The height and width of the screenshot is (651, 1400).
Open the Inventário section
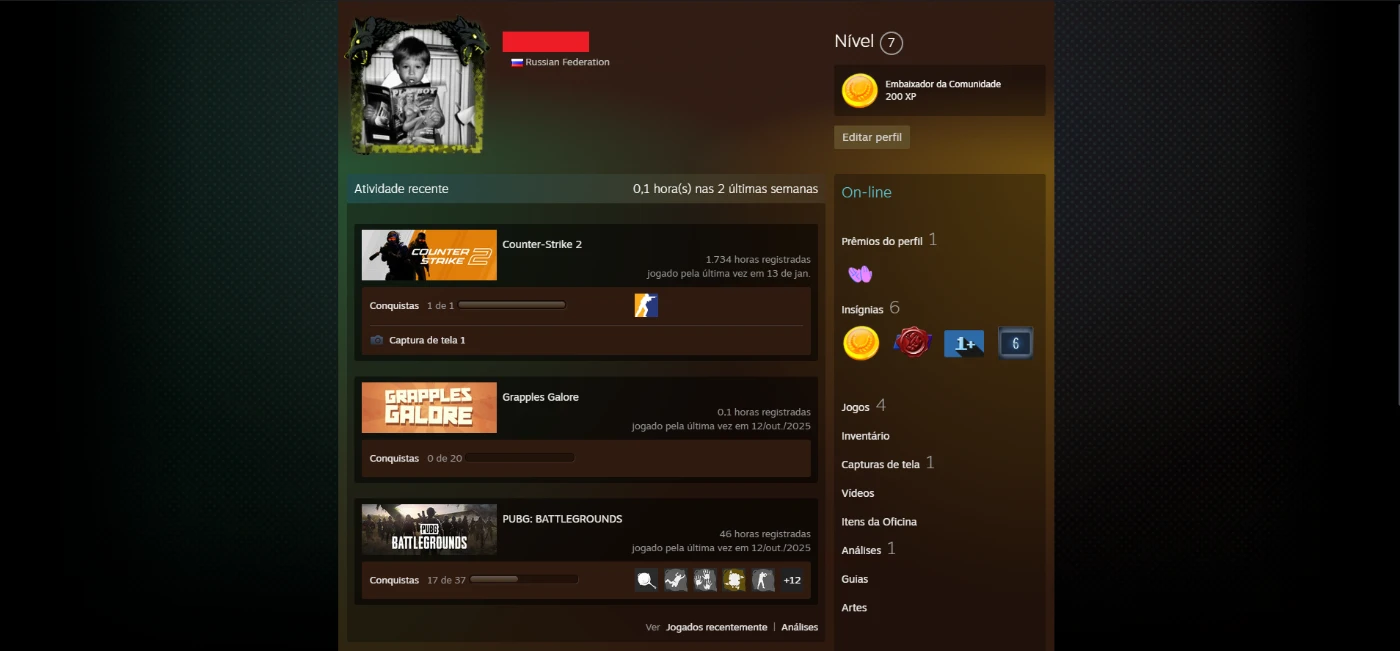coord(865,436)
